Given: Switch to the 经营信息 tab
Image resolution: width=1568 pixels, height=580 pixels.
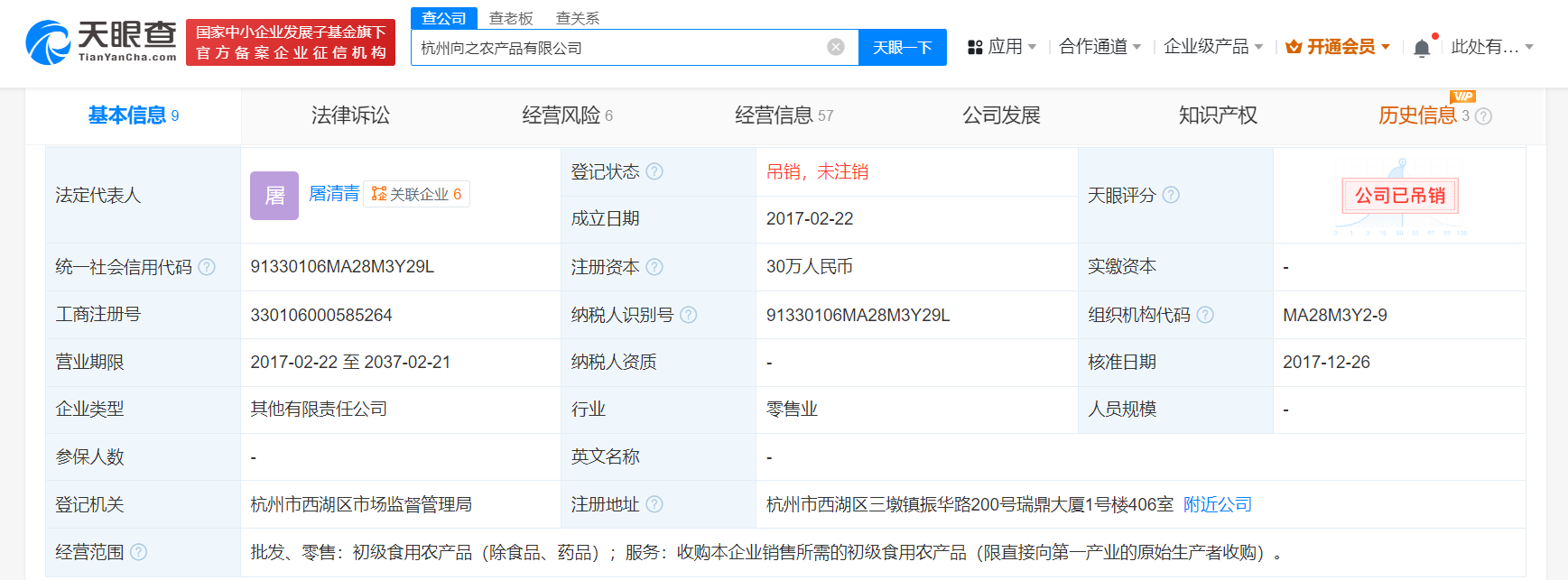Looking at the screenshot, I should click(x=784, y=115).
